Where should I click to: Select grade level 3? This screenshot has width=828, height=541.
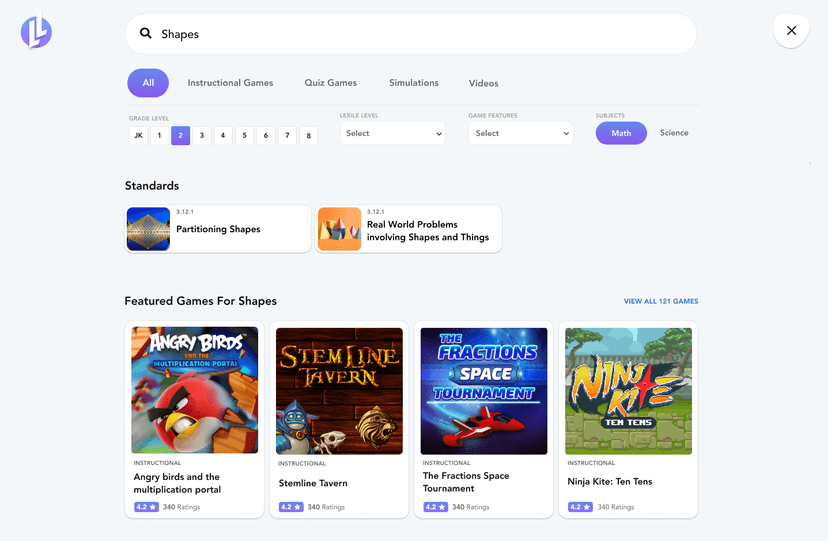[202, 135]
